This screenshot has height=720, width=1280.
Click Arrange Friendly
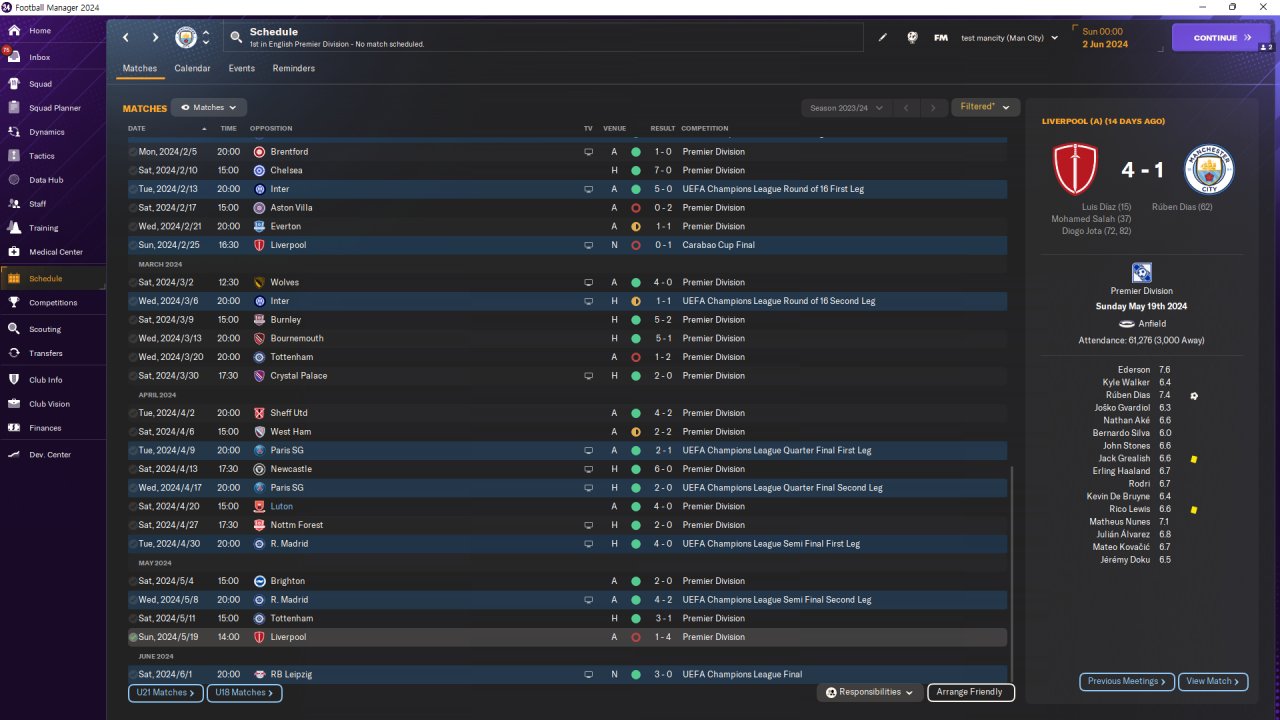pos(971,692)
